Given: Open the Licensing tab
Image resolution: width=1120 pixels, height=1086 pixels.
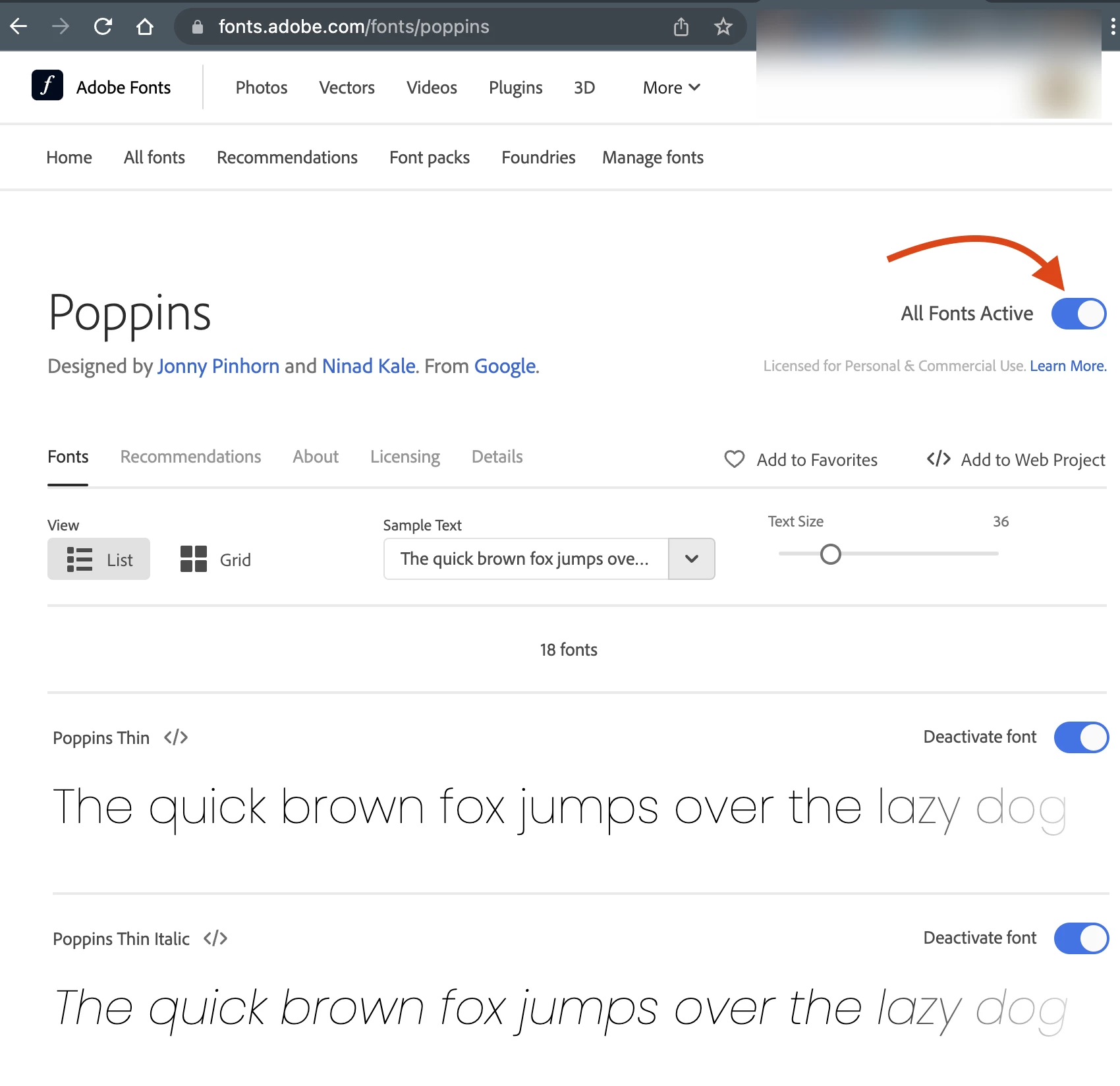Looking at the screenshot, I should click(x=405, y=457).
